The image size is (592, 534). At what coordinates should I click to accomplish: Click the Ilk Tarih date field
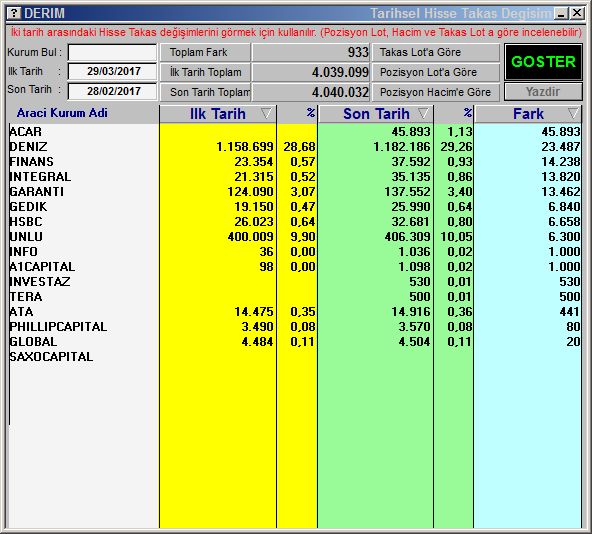[x=113, y=71]
